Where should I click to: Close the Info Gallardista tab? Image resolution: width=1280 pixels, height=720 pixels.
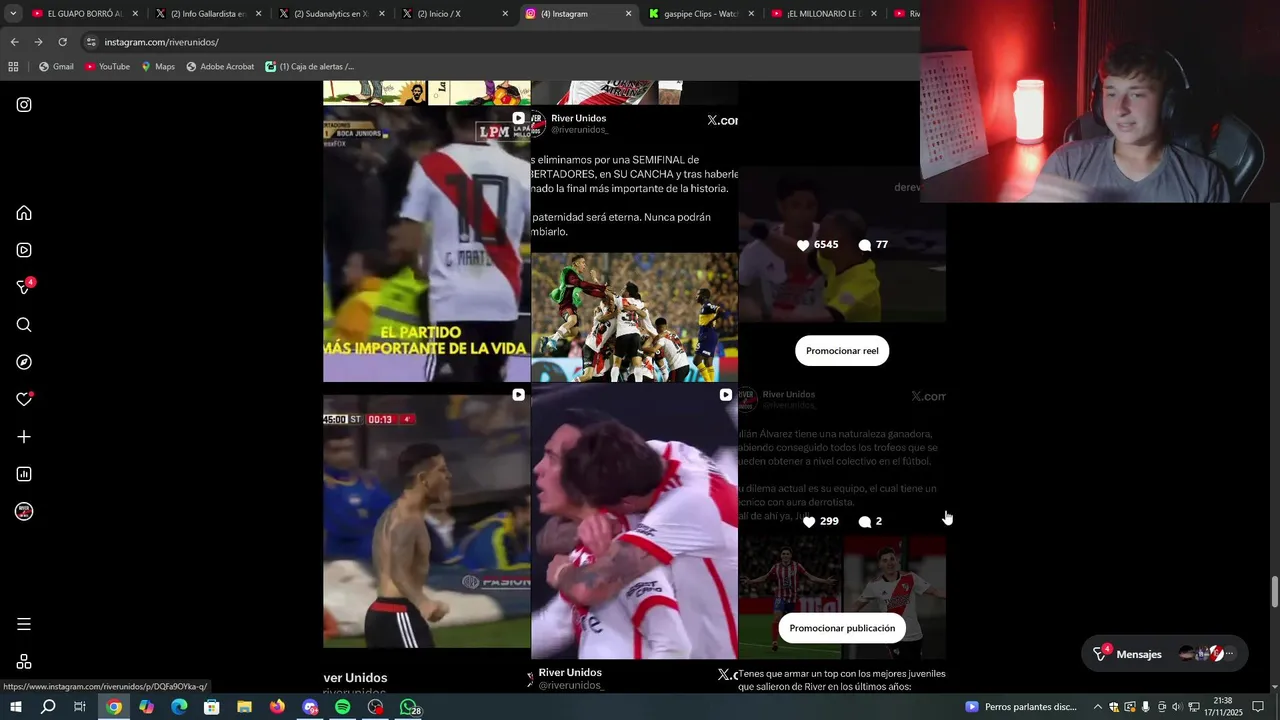point(258,14)
